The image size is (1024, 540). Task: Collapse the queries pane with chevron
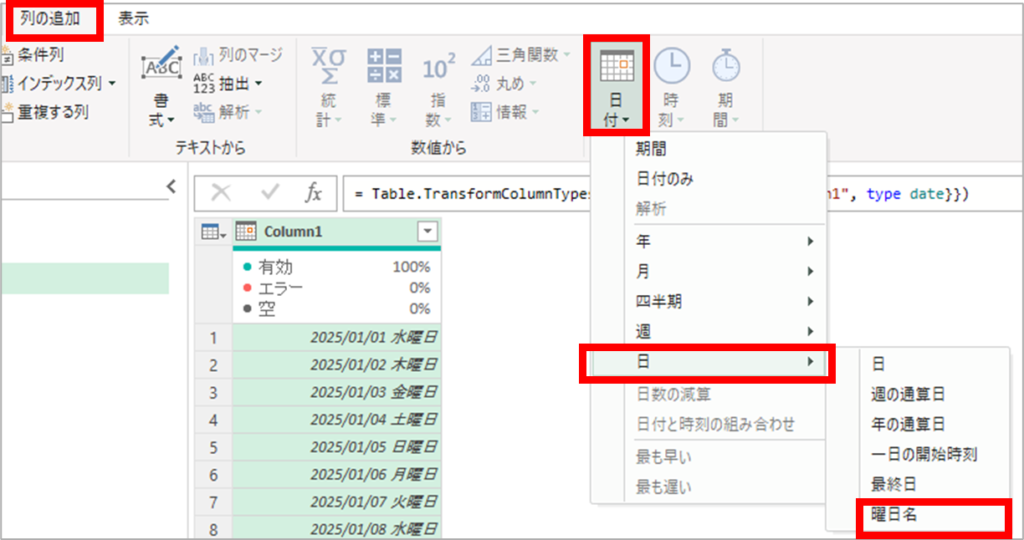point(171,186)
